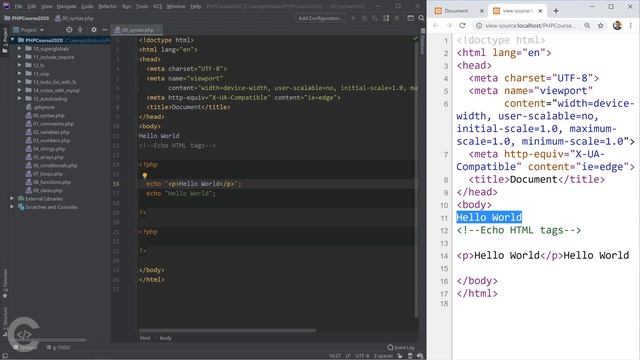The height and width of the screenshot is (360, 640).
Task: Open the Window menu
Action: click(176, 7)
